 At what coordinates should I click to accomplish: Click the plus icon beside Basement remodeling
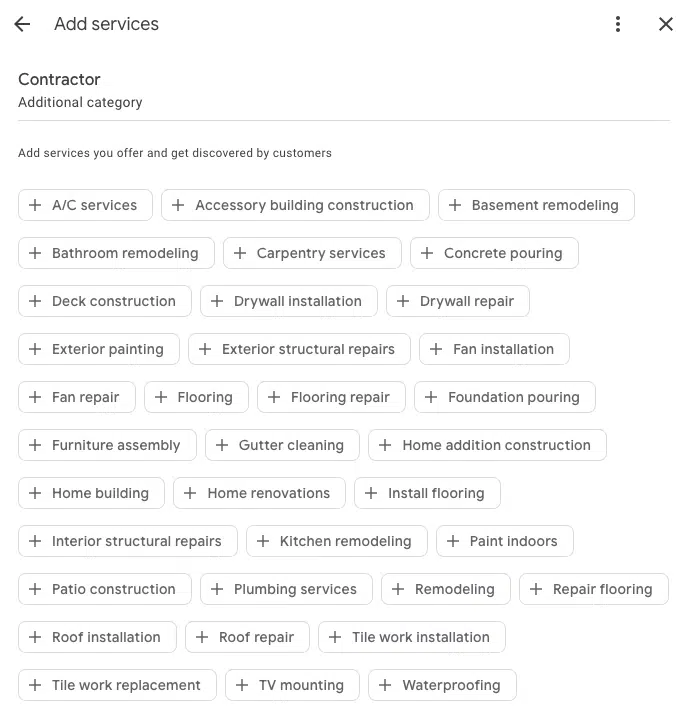(x=455, y=205)
